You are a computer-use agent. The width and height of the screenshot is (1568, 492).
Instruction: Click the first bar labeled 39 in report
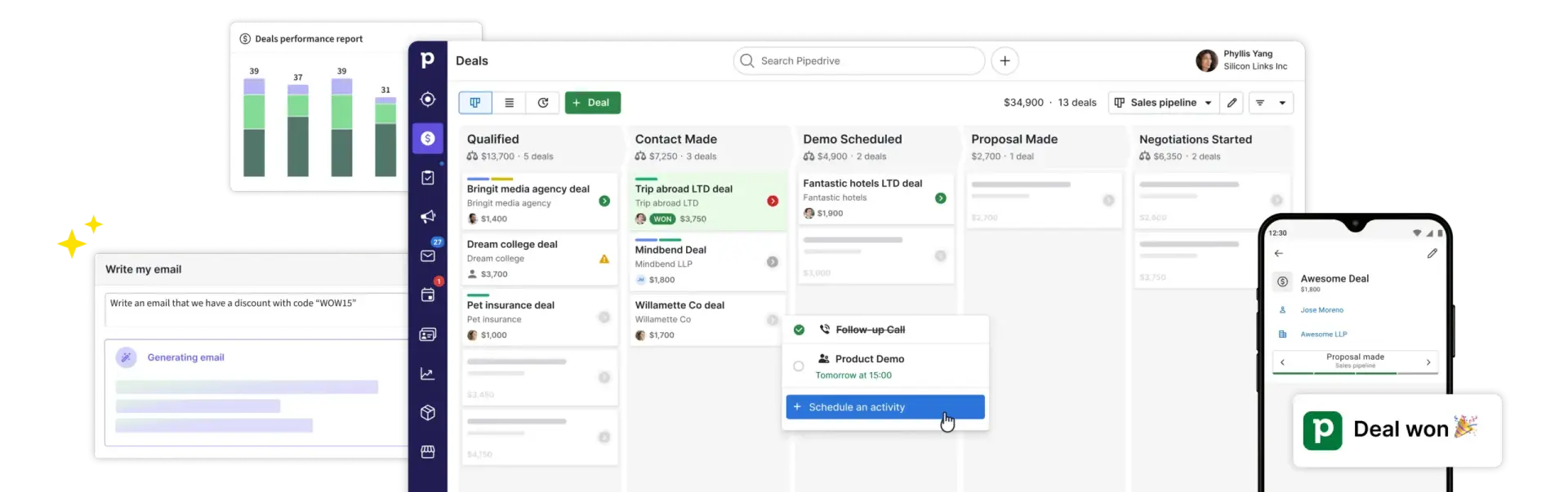pyautogui.click(x=254, y=127)
